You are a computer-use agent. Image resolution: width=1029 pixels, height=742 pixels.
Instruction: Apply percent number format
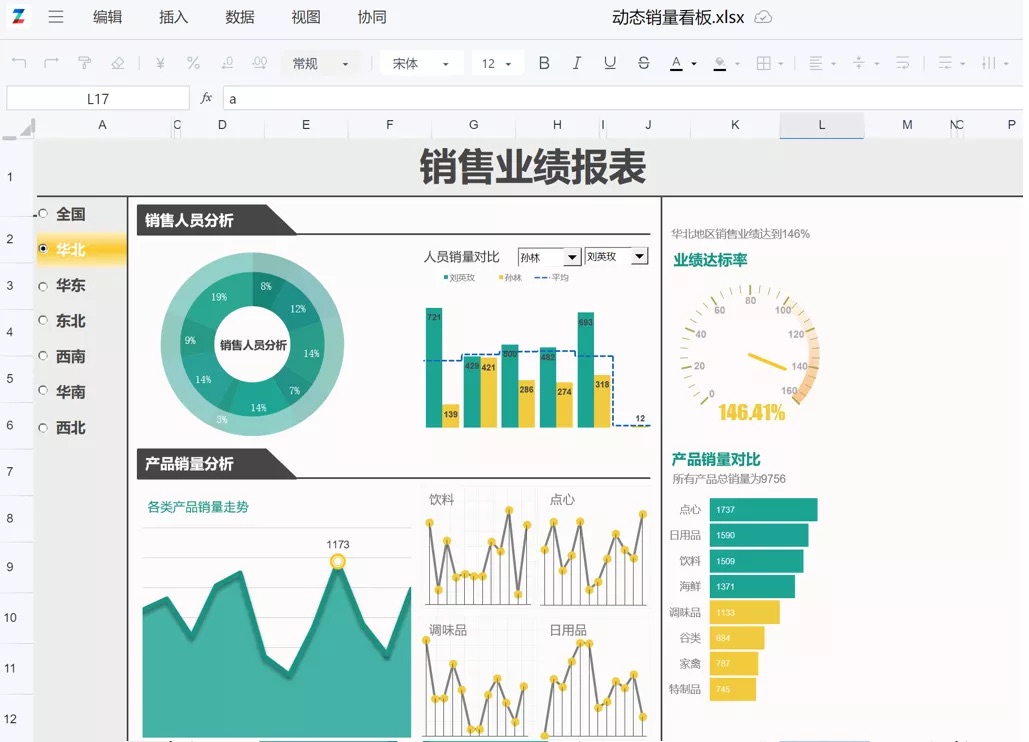click(193, 63)
